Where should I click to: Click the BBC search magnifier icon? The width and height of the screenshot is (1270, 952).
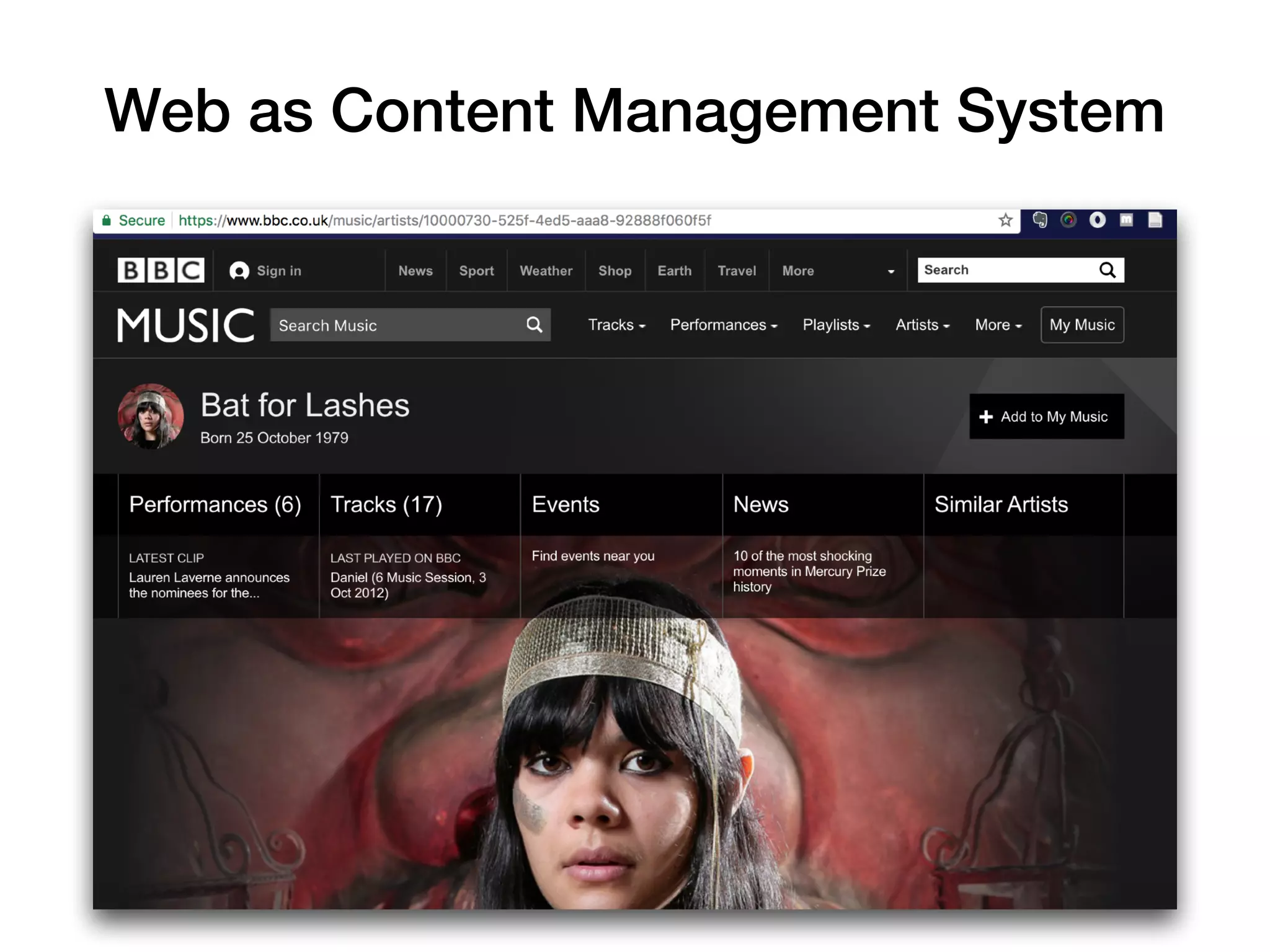[1108, 270]
